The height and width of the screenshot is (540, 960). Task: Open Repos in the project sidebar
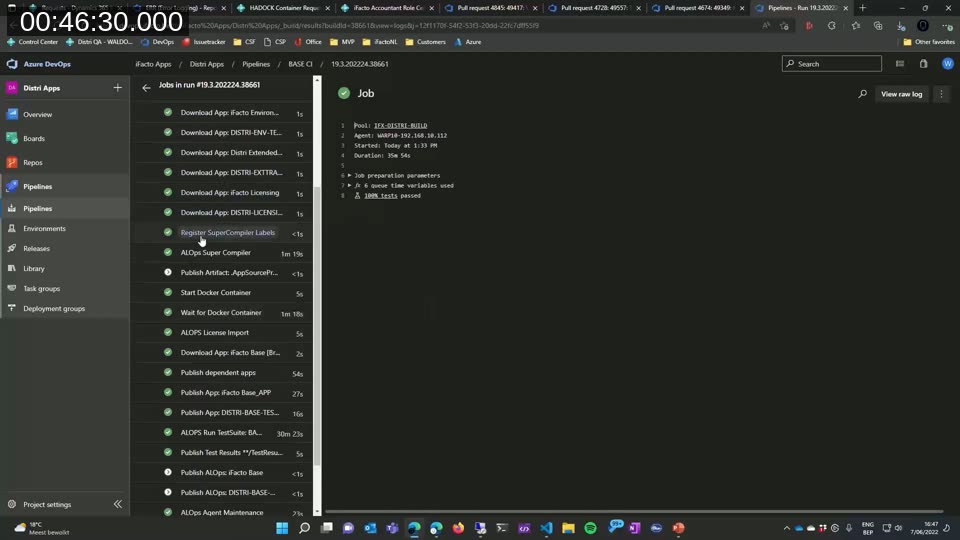pos(32,162)
